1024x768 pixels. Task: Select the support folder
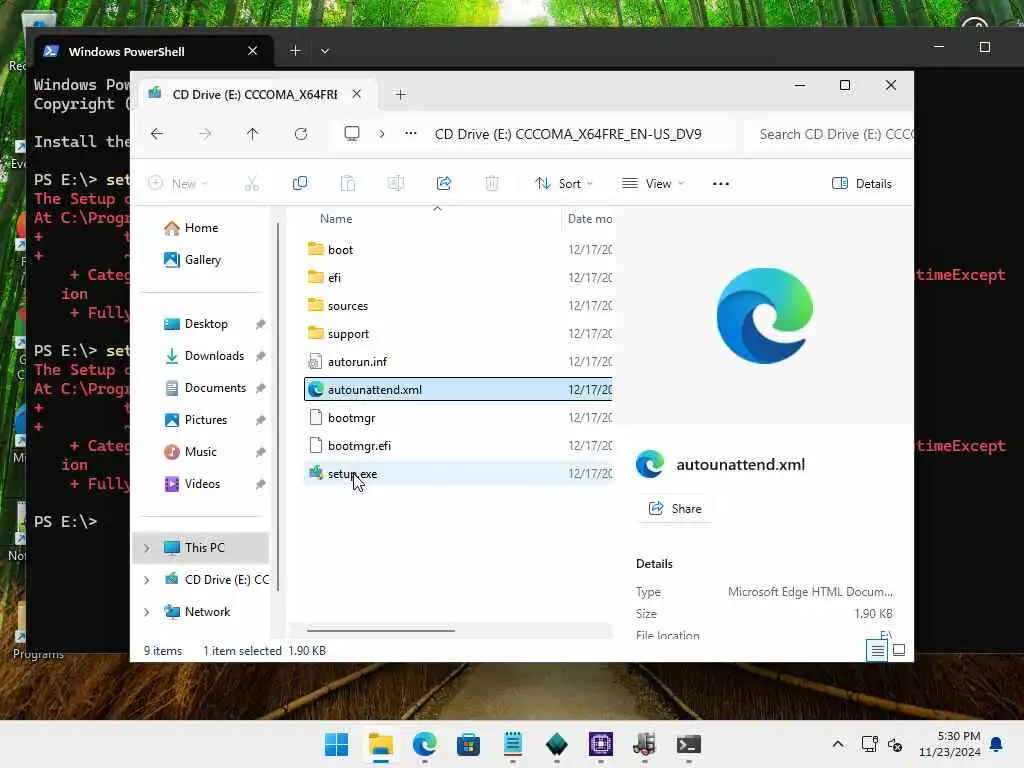point(458,334)
